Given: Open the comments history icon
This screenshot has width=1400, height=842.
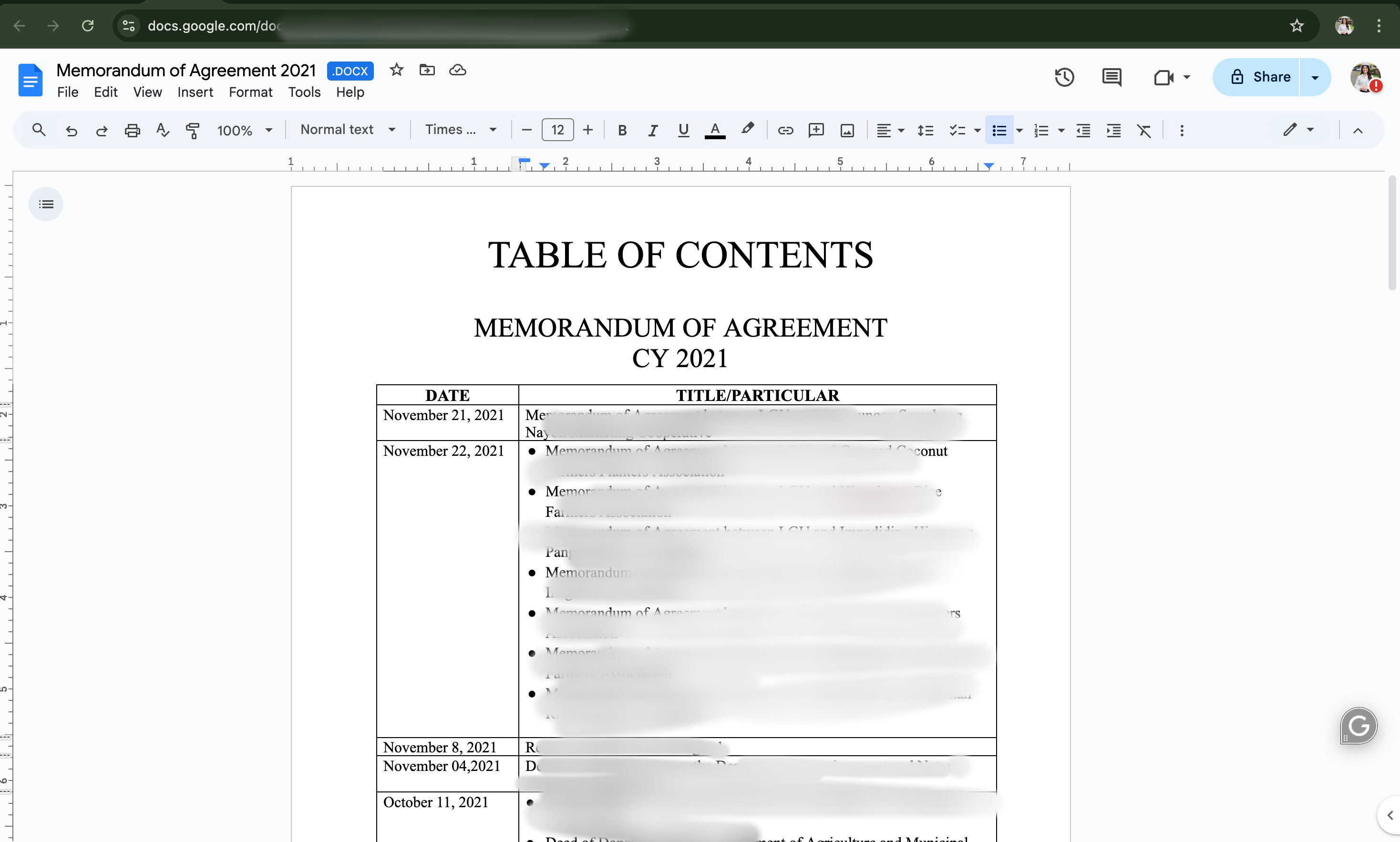Looking at the screenshot, I should coord(1111,77).
